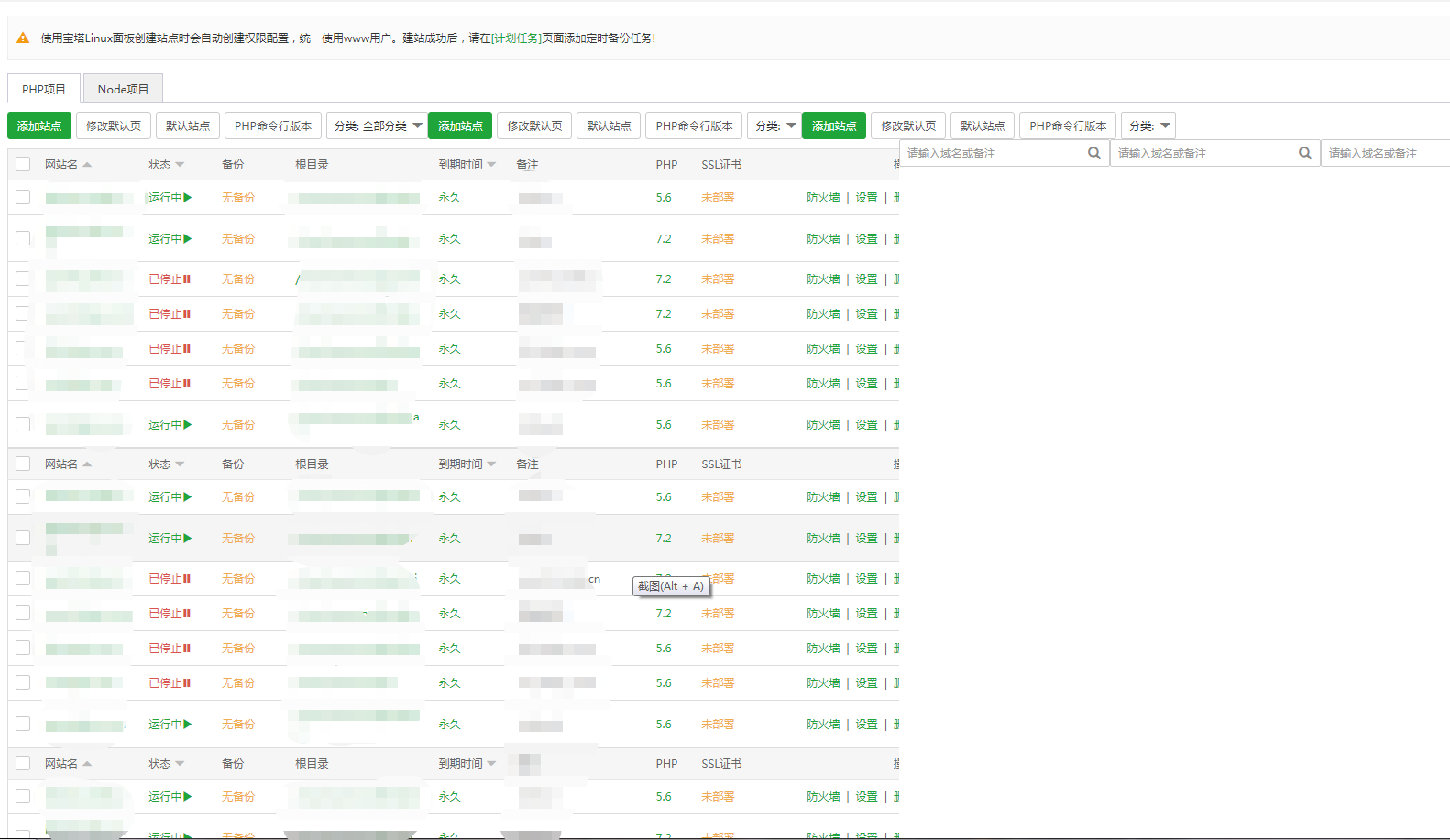Click the 运行中 play icon in the middle table's first row
Image resolution: width=1450 pixels, height=840 pixels.
(188, 496)
